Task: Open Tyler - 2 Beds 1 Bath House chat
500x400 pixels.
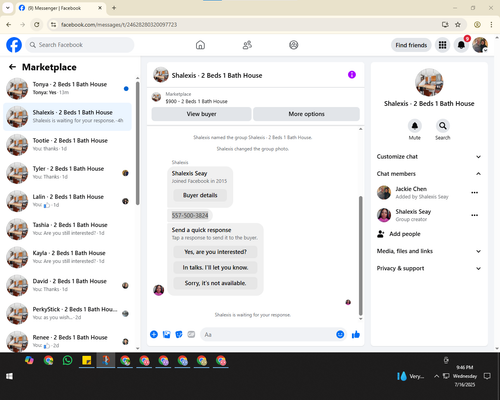Action: 67,173
